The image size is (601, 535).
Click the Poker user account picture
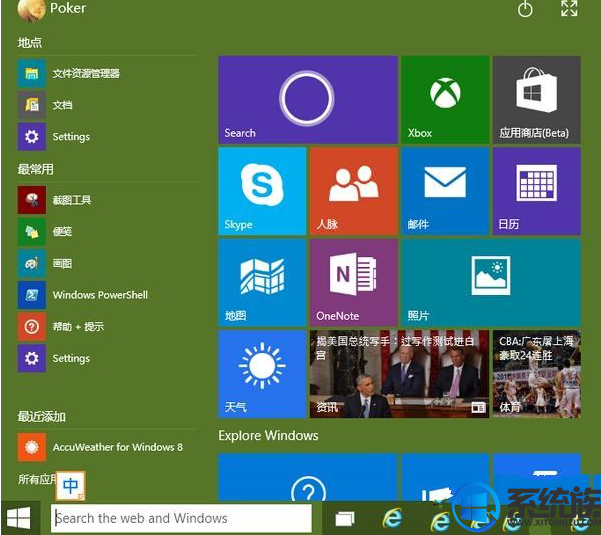(x=30, y=10)
